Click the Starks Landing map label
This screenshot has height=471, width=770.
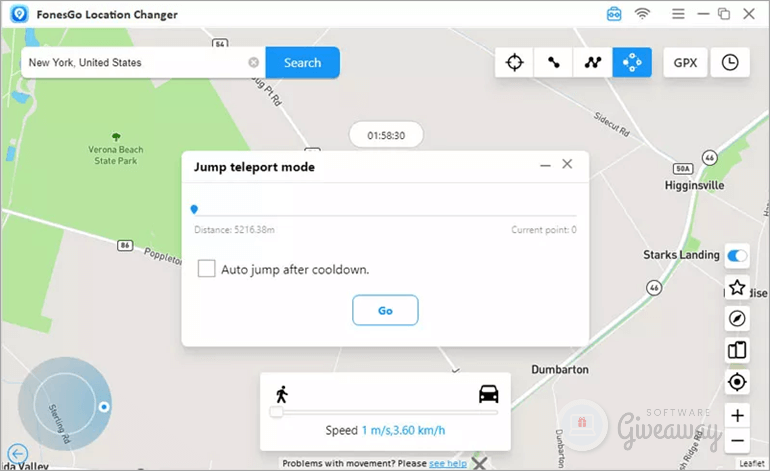(681, 255)
